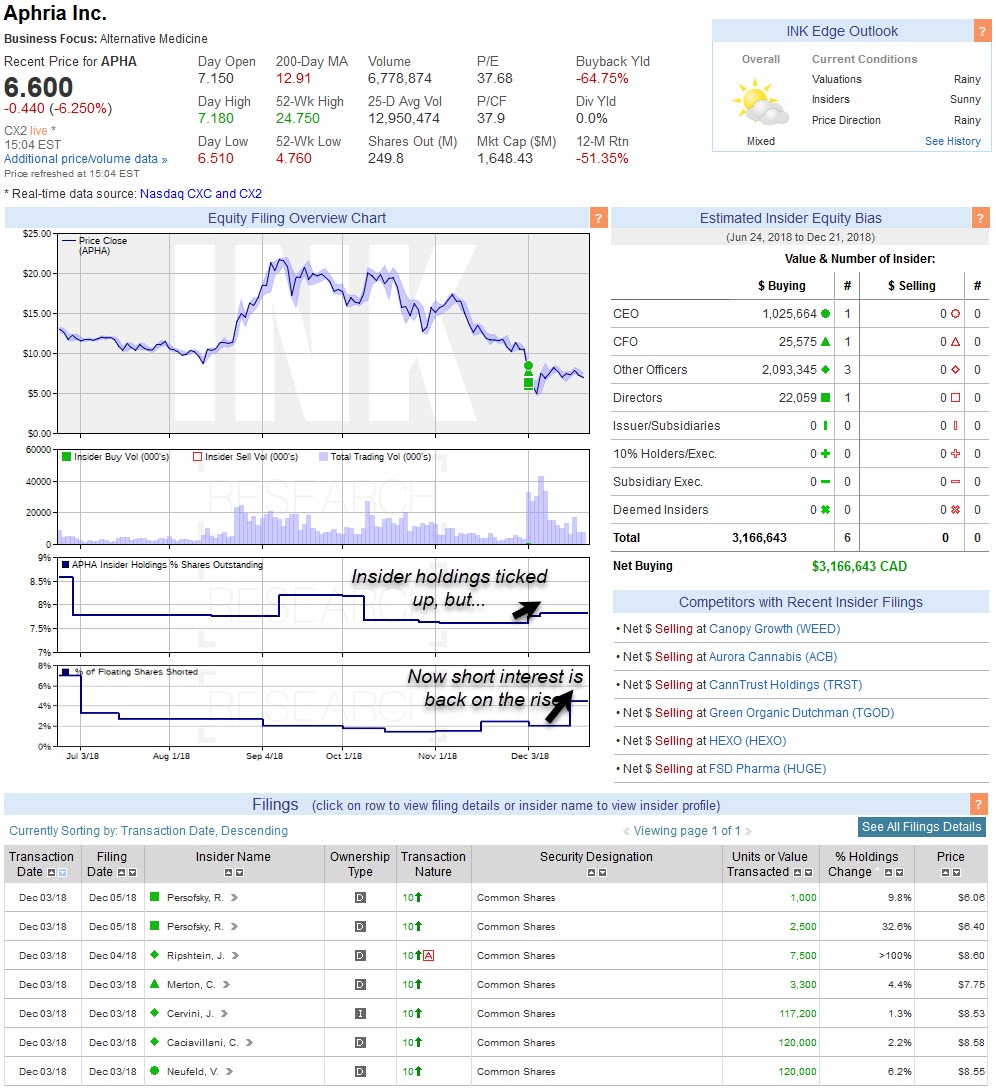Sort Price column ascending

click(945, 873)
